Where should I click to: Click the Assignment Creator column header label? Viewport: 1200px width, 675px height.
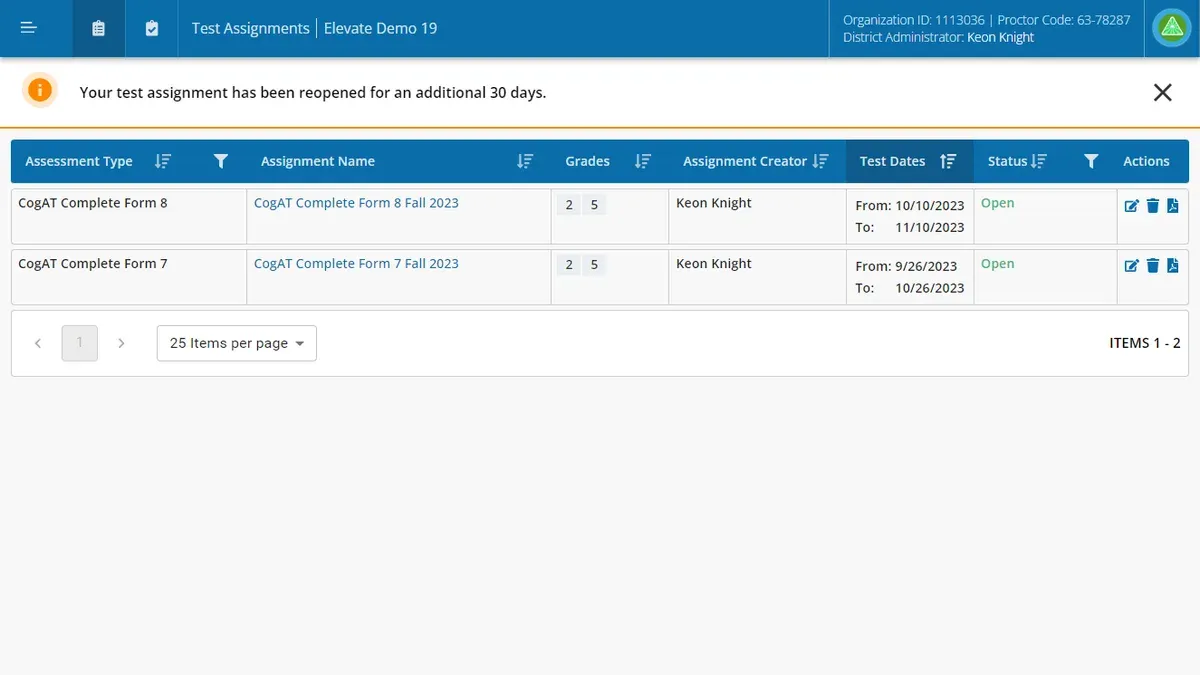(x=745, y=161)
